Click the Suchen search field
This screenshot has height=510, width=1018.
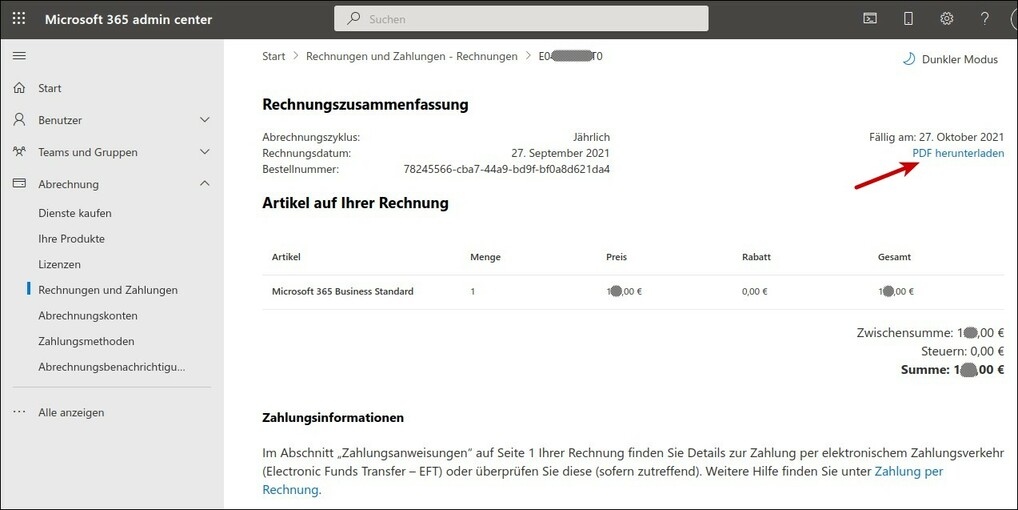[x=521, y=19]
